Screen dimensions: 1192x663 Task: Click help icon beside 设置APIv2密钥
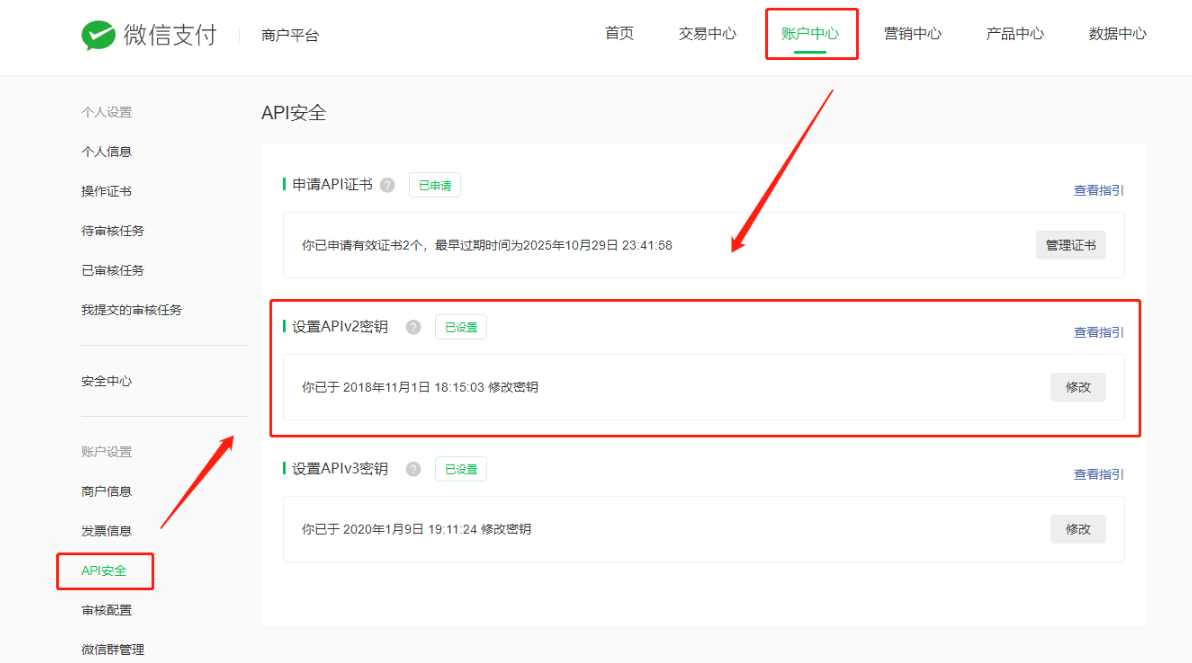click(x=413, y=327)
